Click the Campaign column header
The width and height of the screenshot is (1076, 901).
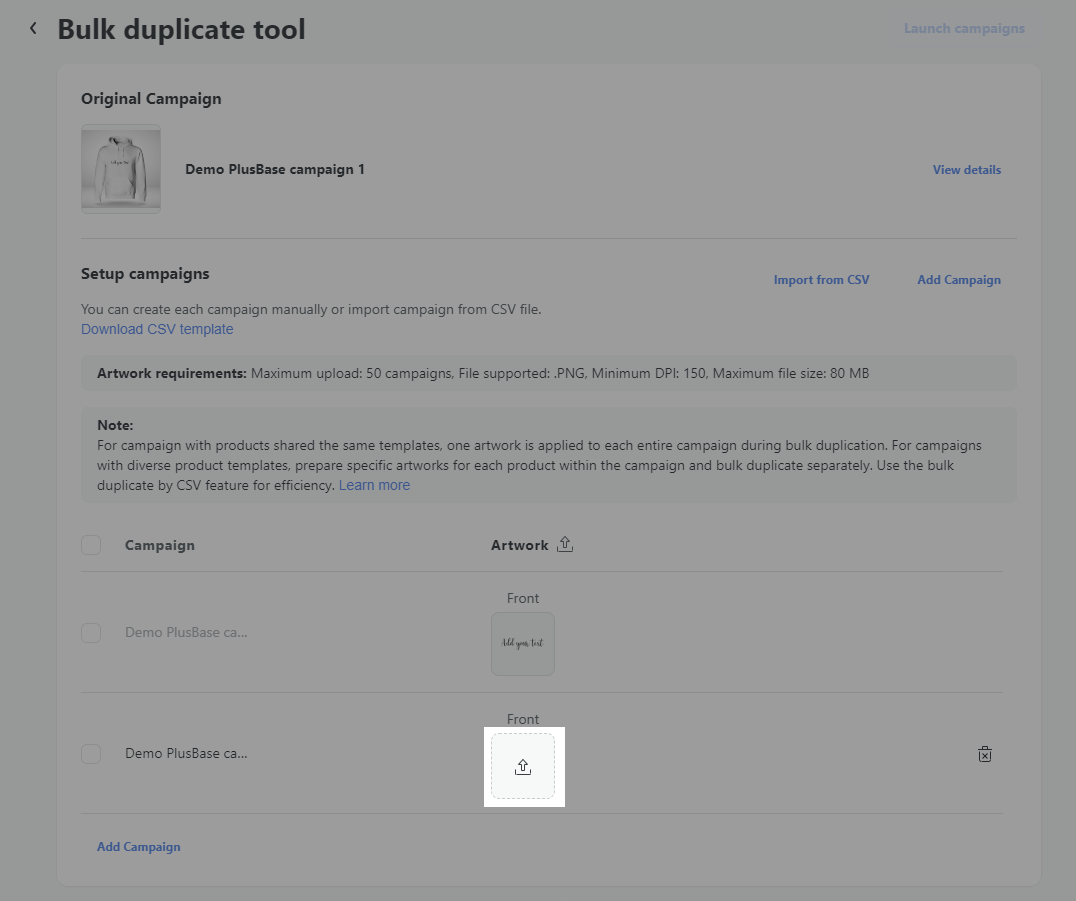pyautogui.click(x=160, y=545)
